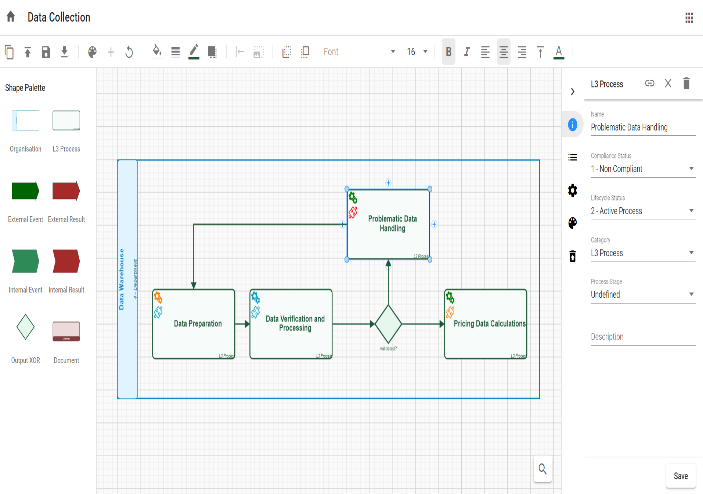
Task: Go to home via house icon
Action: 11,17
